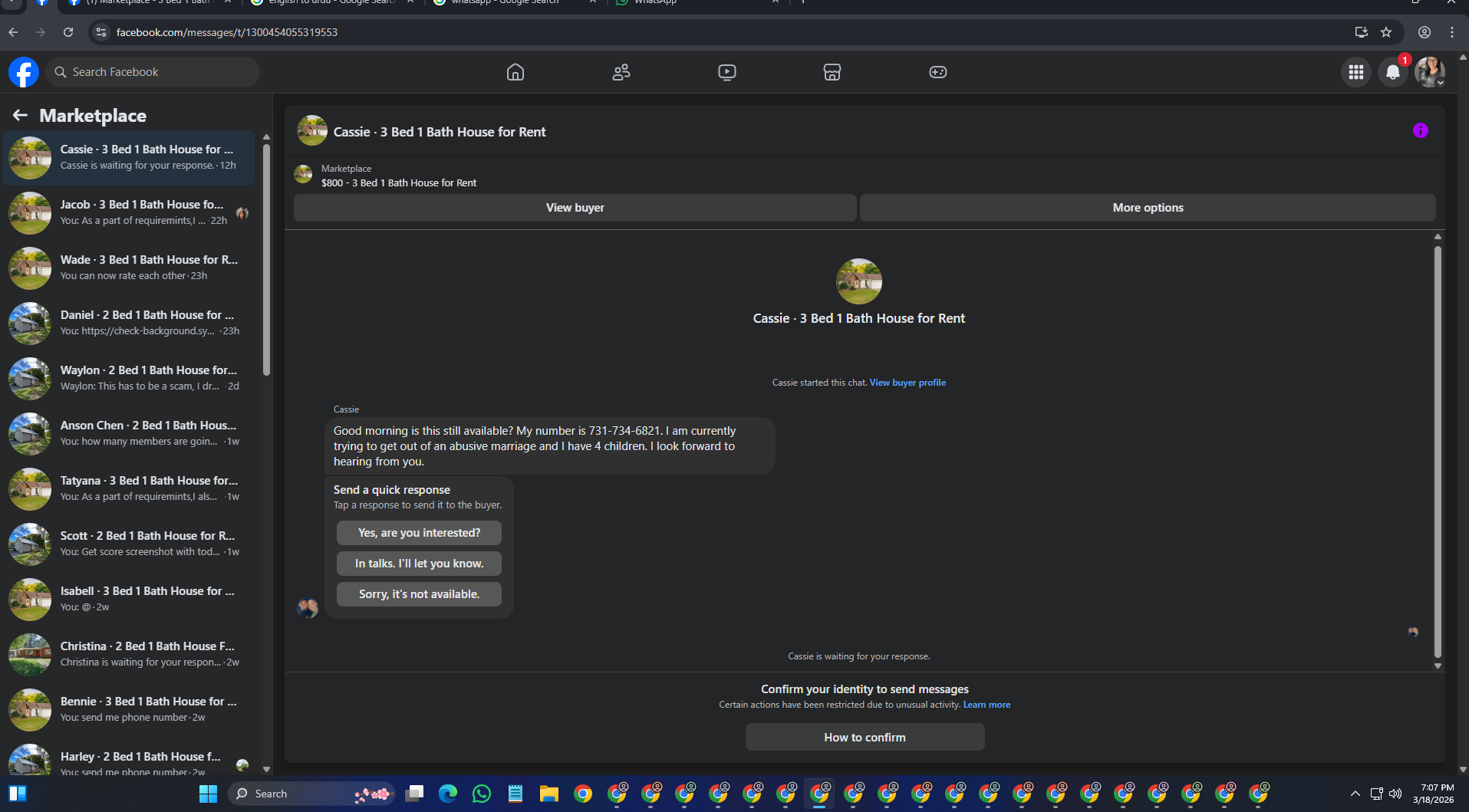
Task: Reload the page in browser
Action: 68,32
